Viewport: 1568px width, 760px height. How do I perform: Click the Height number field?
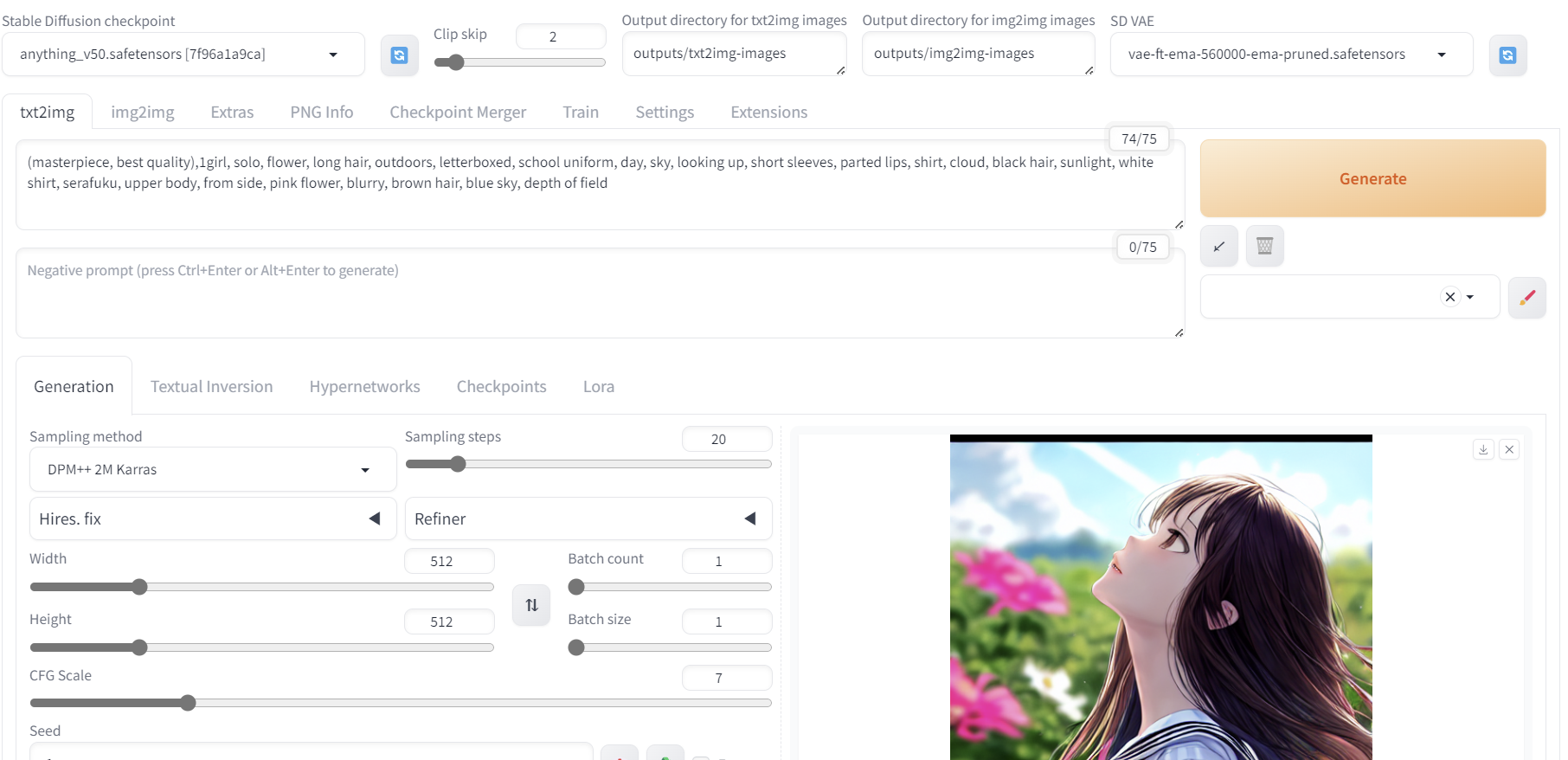coord(449,622)
